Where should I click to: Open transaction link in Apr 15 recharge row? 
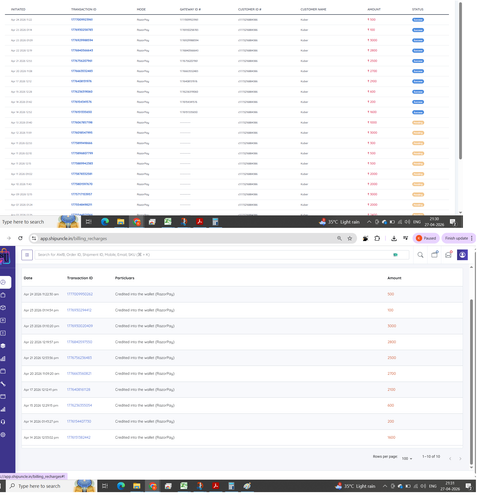tap(79, 405)
